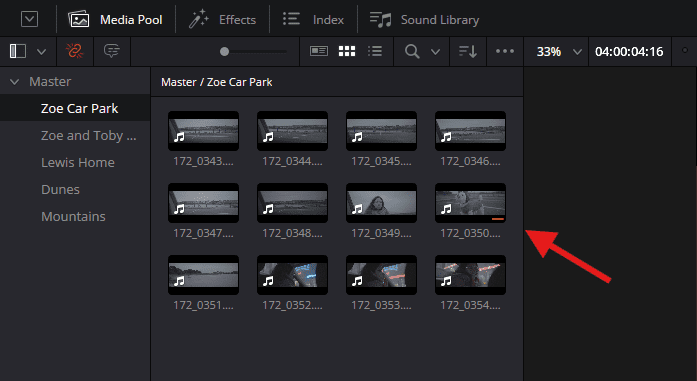Viewport: 697px width, 381px height.
Task: Select clip thumbnail 172_0343
Action: click(204, 131)
